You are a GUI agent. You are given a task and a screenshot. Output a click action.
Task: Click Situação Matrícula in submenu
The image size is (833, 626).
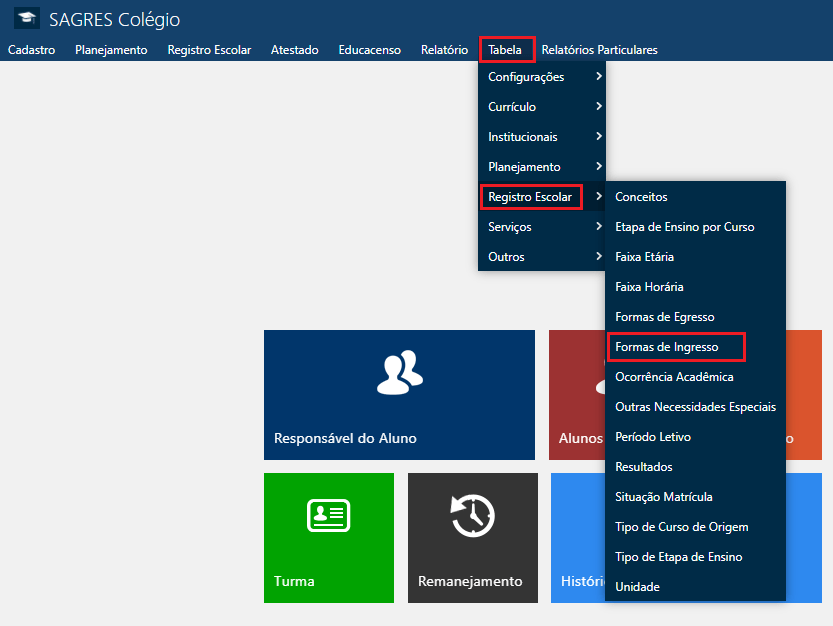click(x=663, y=497)
